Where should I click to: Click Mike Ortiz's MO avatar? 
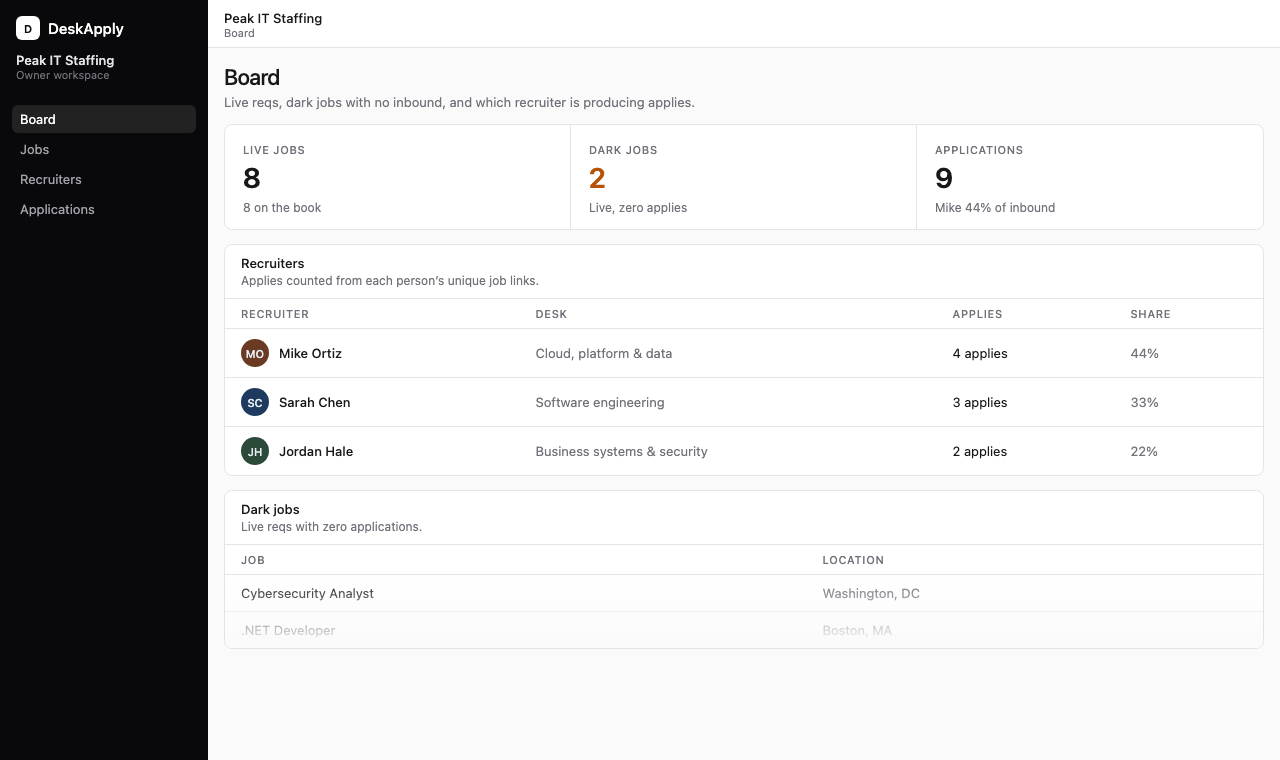255,353
